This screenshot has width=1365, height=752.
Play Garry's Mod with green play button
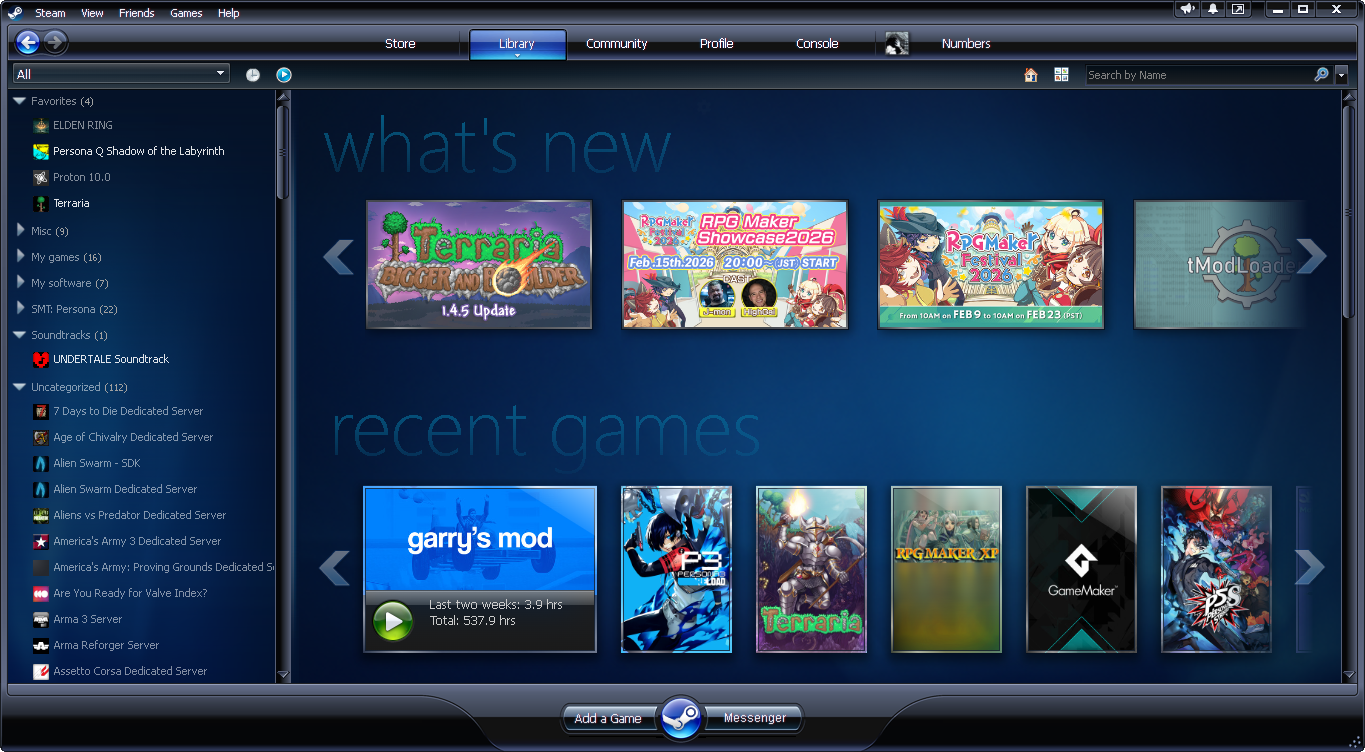coord(393,621)
